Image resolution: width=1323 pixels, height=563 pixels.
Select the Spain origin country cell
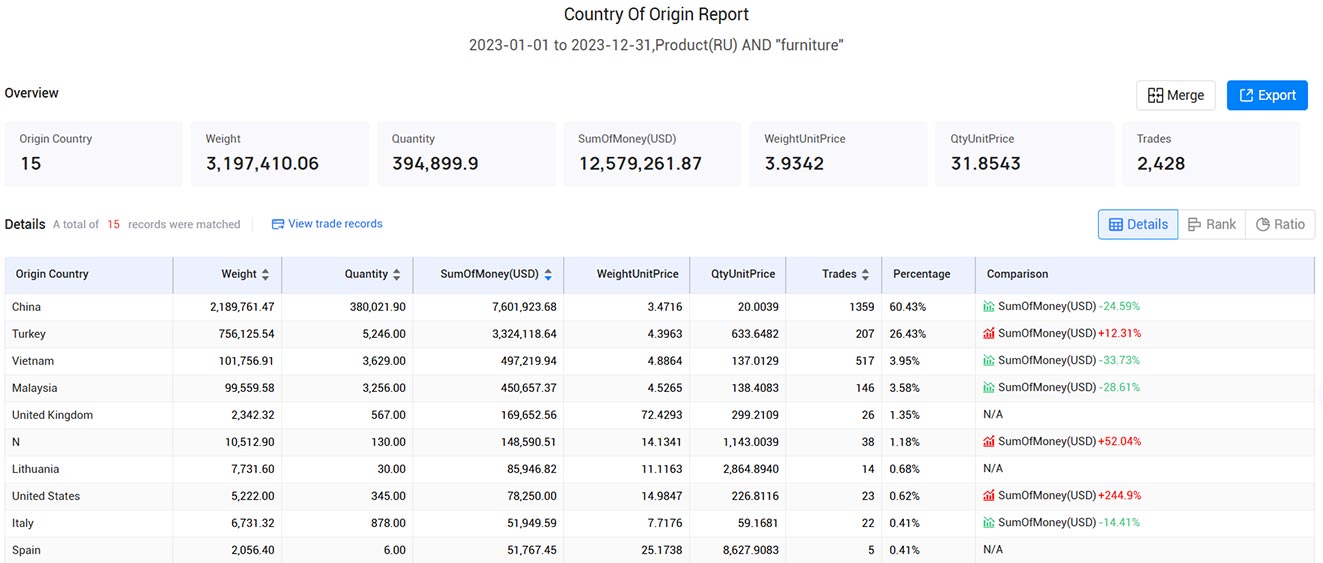(89, 550)
